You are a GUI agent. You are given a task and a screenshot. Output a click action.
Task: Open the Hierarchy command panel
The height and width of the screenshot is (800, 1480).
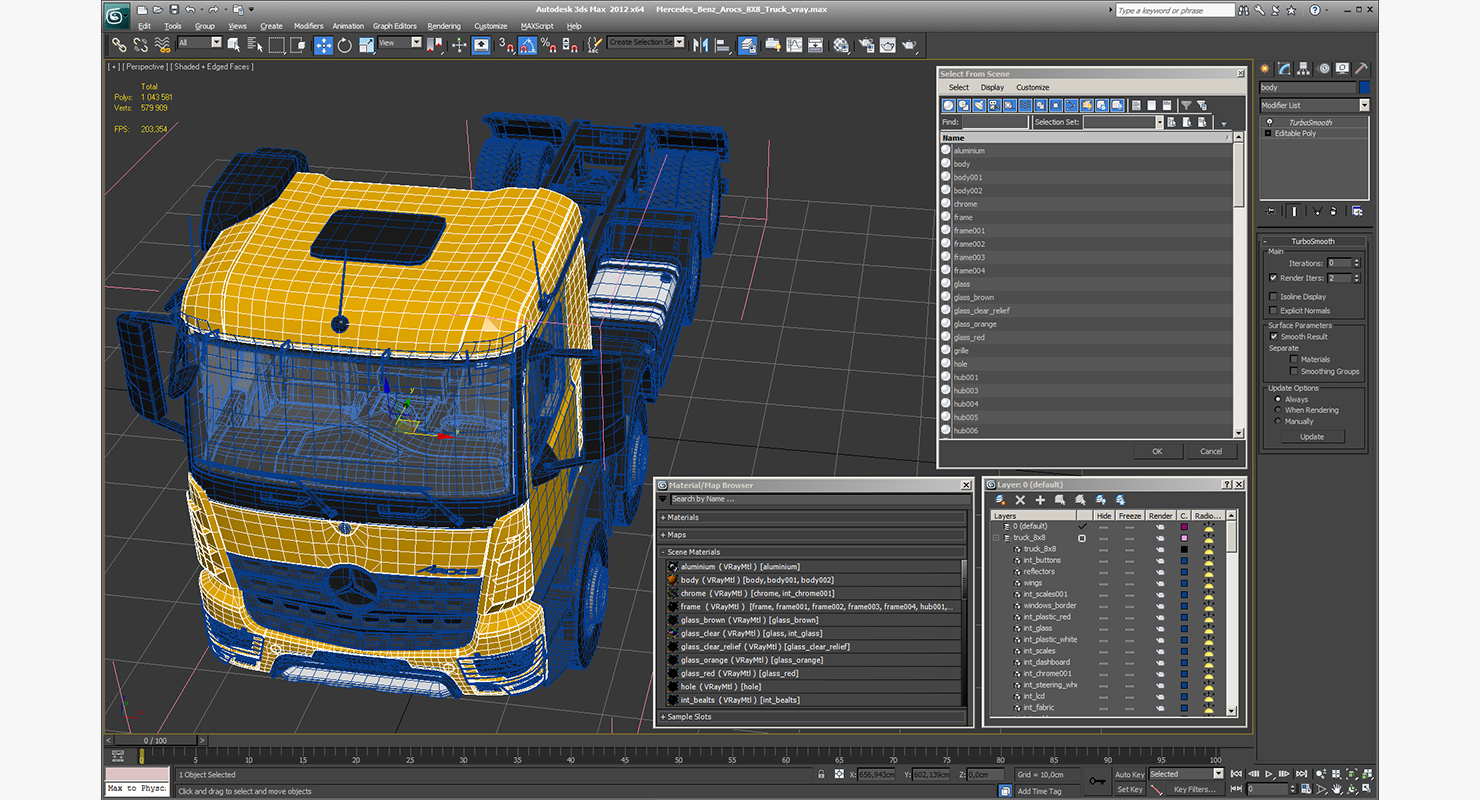[x=1303, y=69]
